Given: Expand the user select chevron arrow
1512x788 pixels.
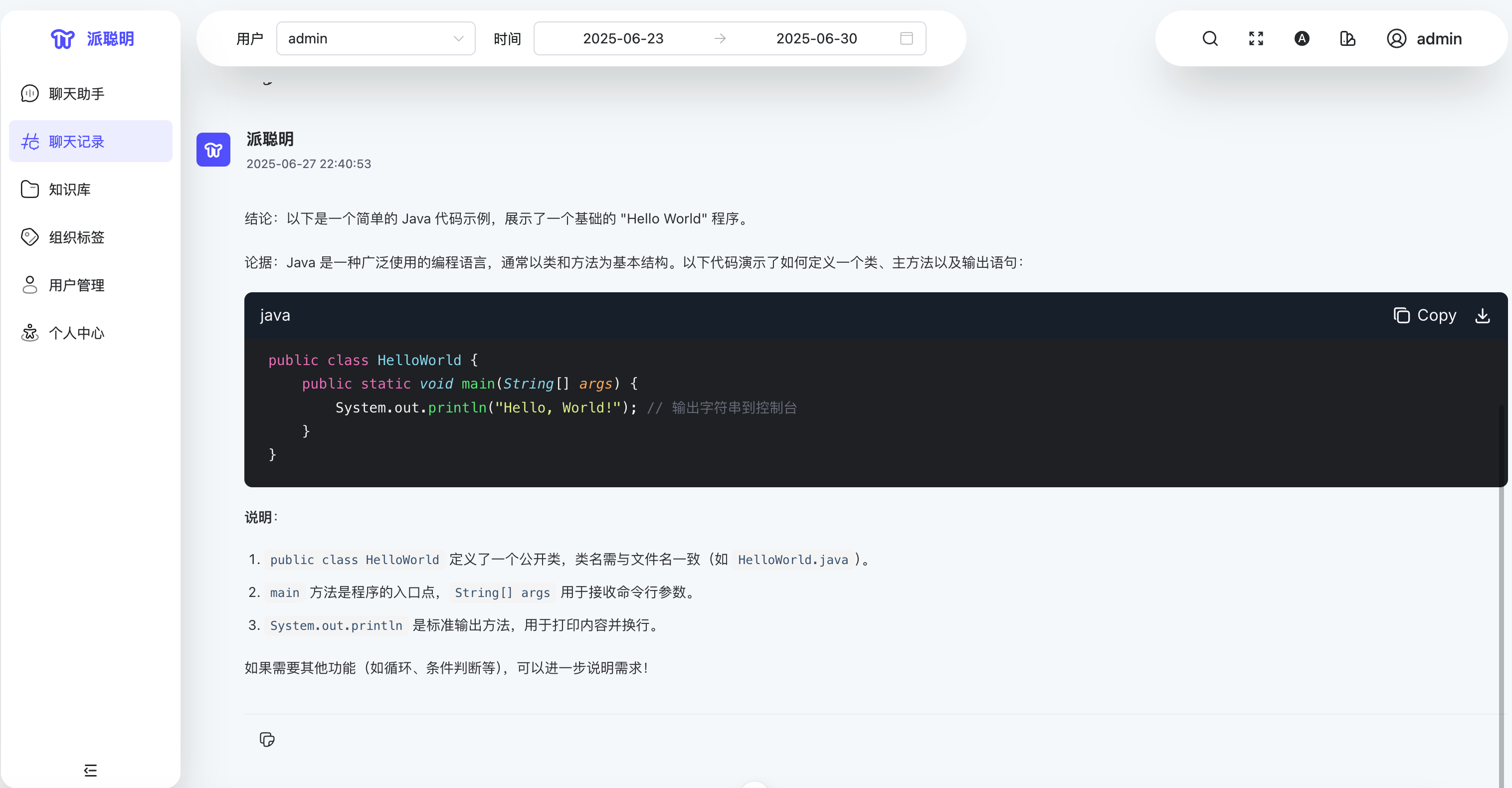Looking at the screenshot, I should point(458,39).
